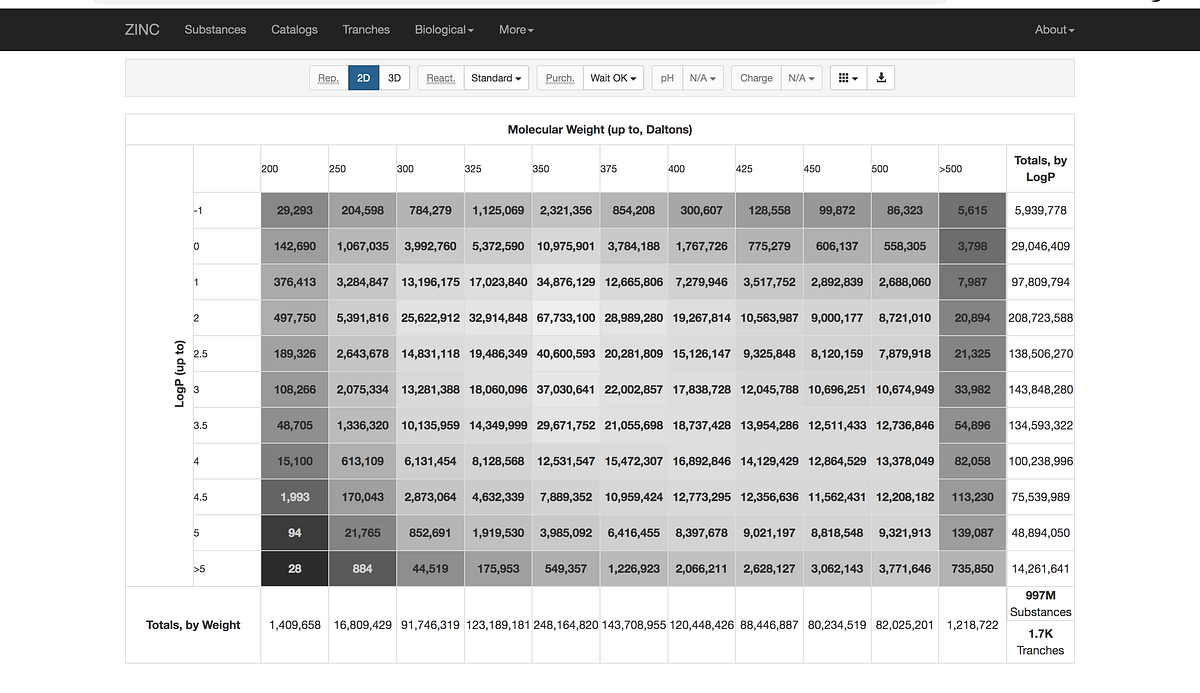Viewport: 1200px width, 693px height.
Task: Go to the Substances page
Action: click(x=215, y=29)
